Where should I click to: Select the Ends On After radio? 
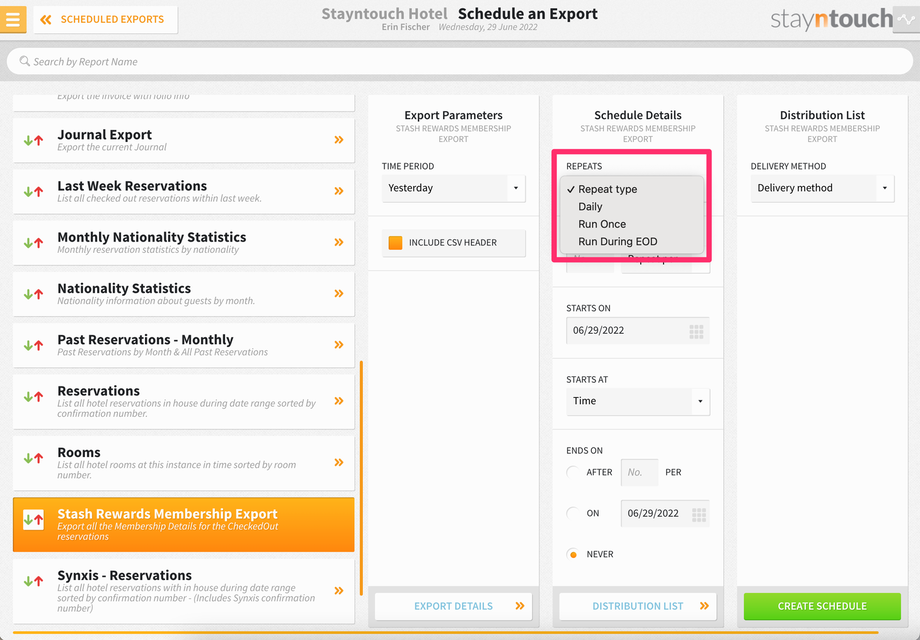[573, 472]
